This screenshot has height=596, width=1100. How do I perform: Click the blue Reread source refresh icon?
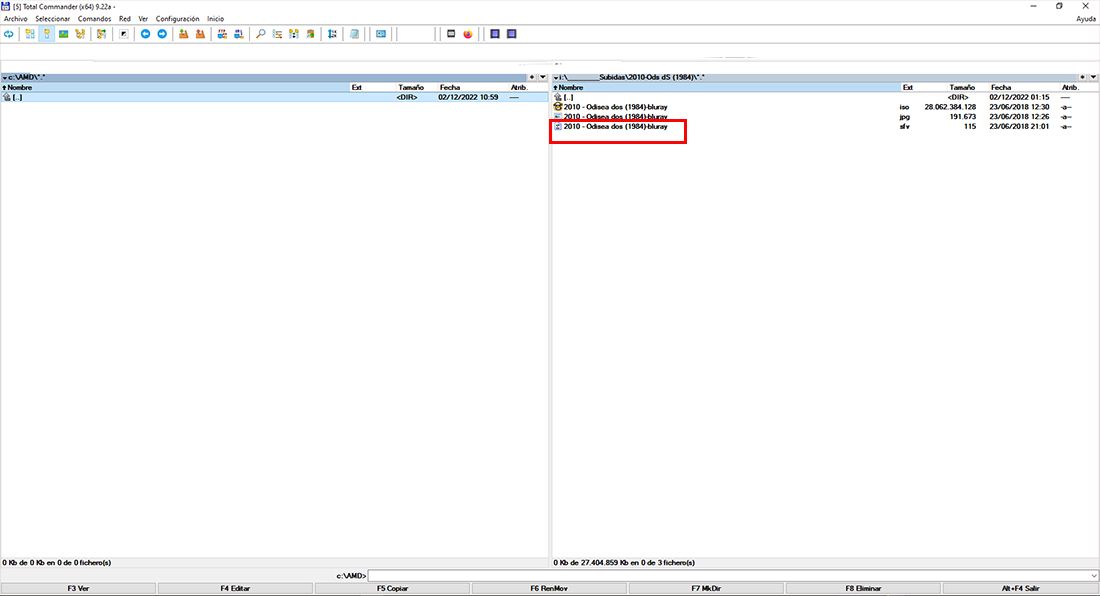click(8, 34)
